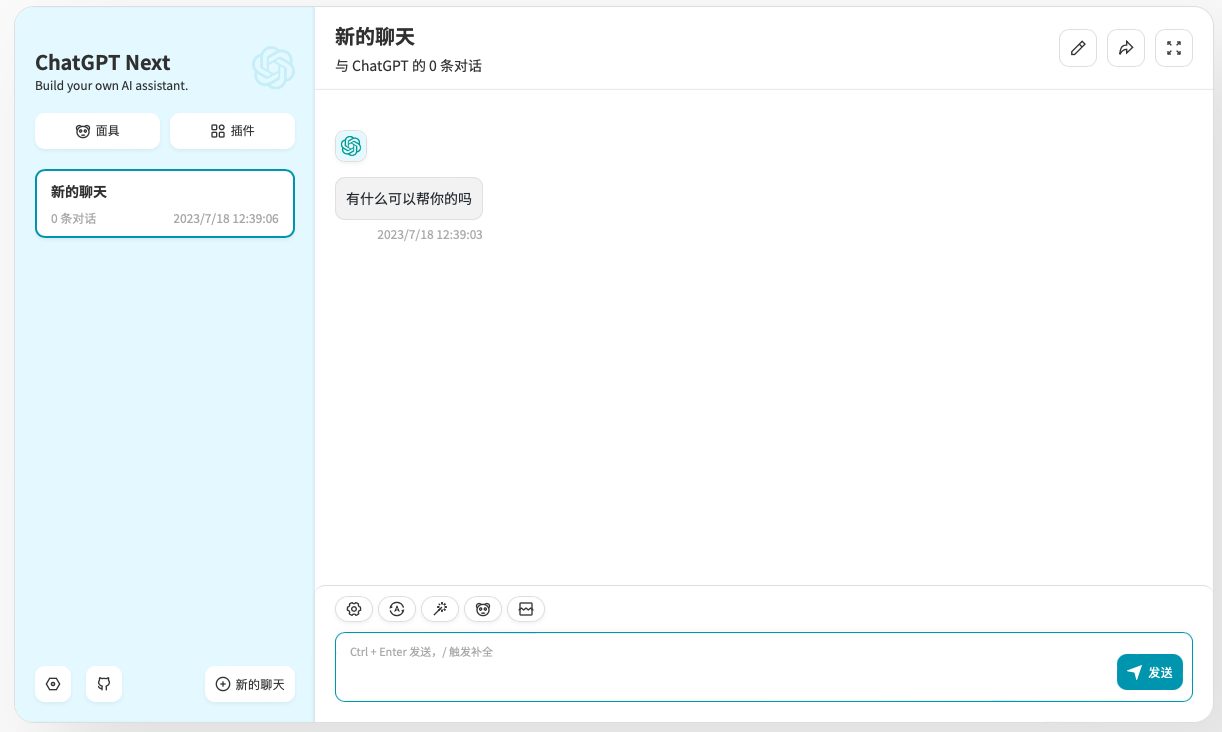Image resolution: width=1222 pixels, height=732 pixels.
Task: Click the auto theme icon above input
Action: [x=397, y=609]
